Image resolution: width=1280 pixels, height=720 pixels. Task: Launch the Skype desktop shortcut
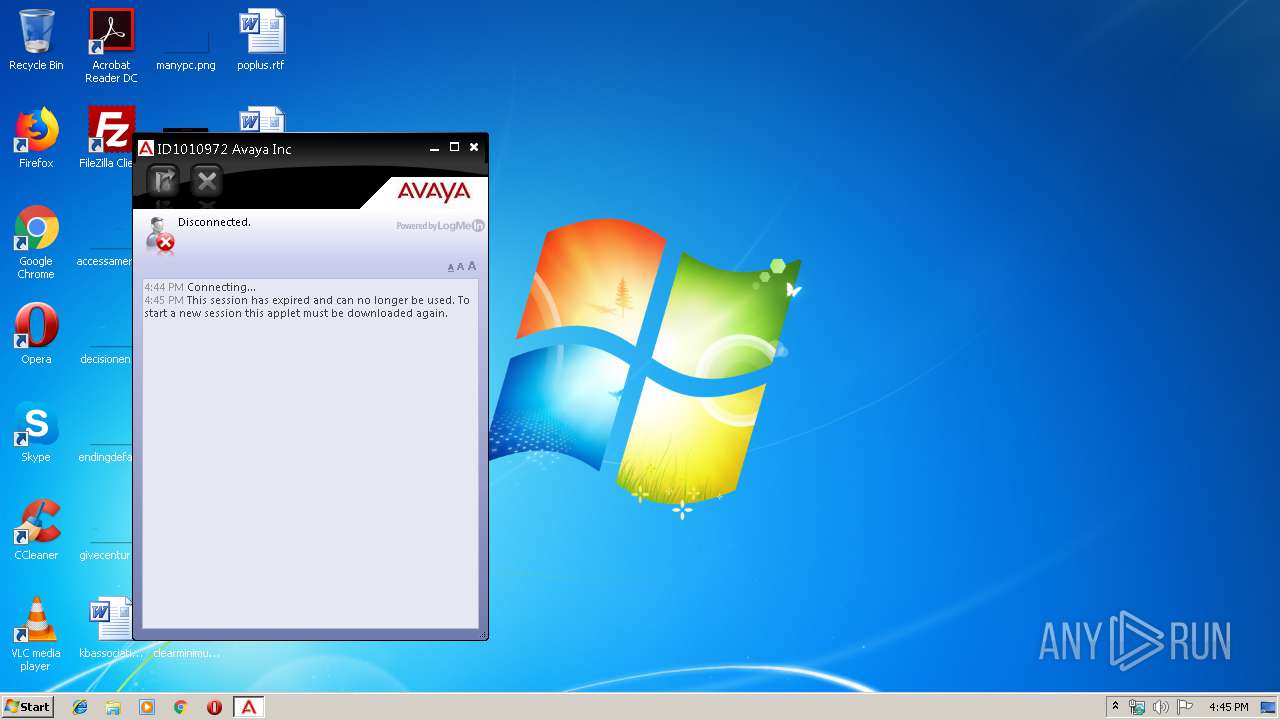(x=36, y=432)
